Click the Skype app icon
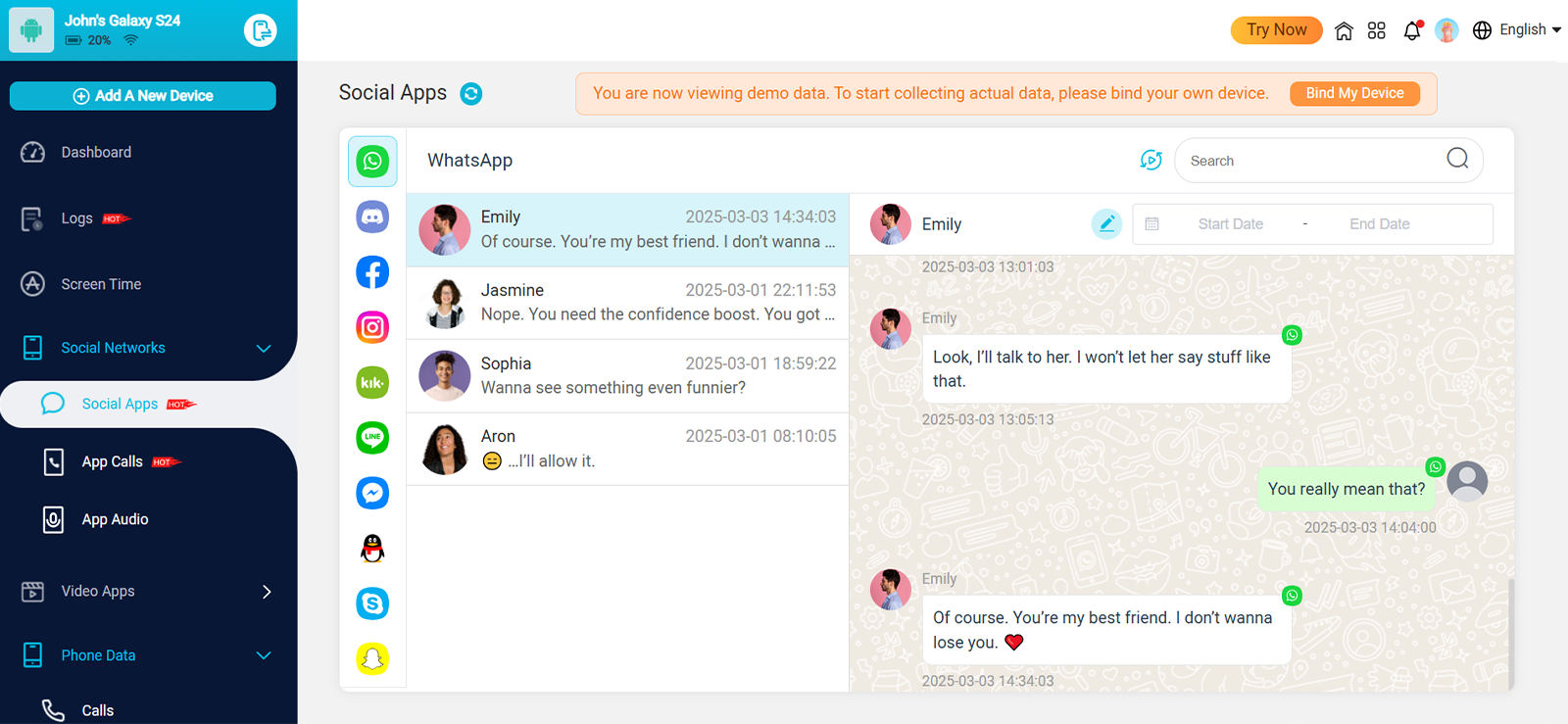This screenshot has width=1568, height=724. (x=372, y=603)
